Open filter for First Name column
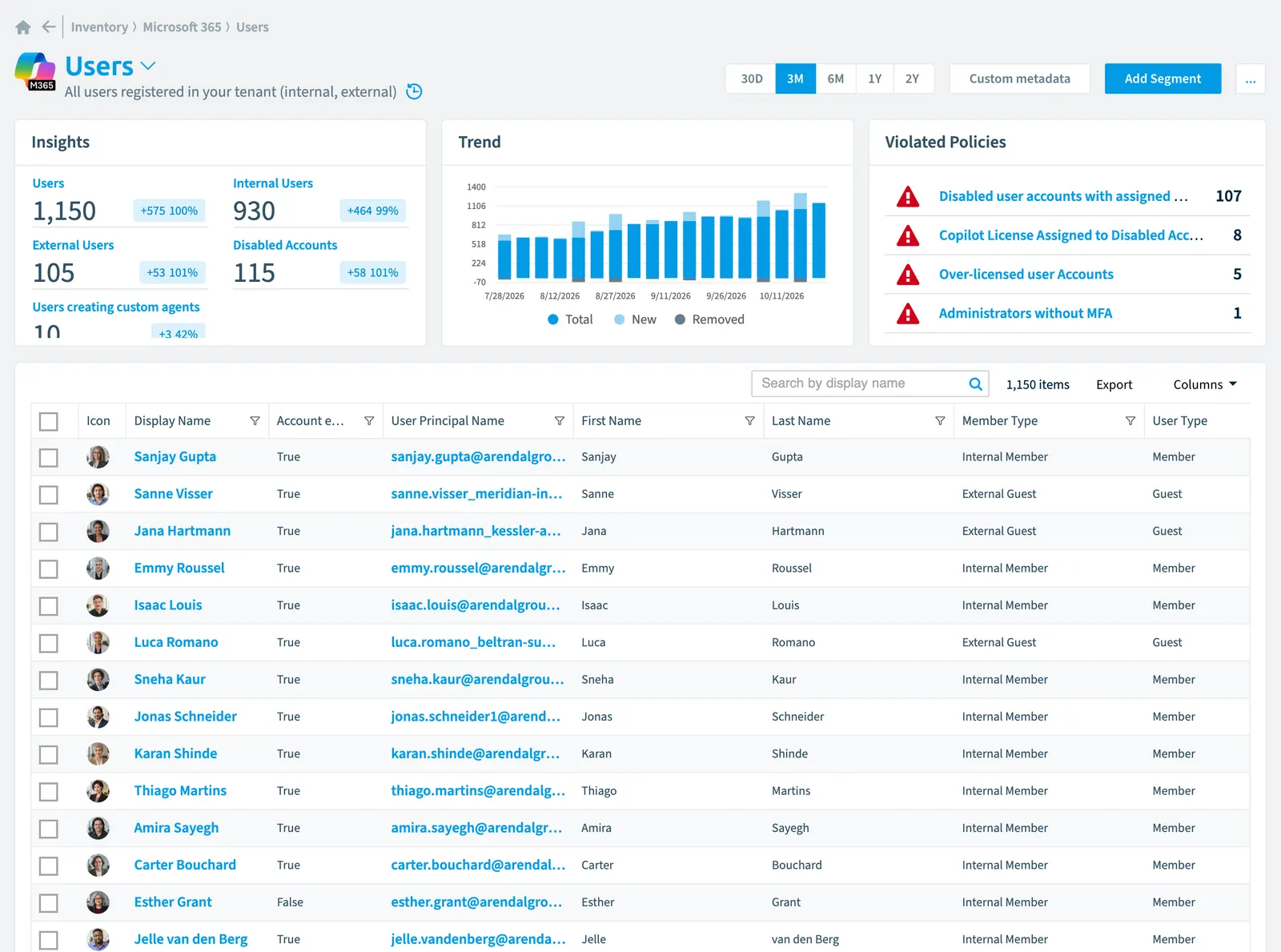 (x=750, y=421)
